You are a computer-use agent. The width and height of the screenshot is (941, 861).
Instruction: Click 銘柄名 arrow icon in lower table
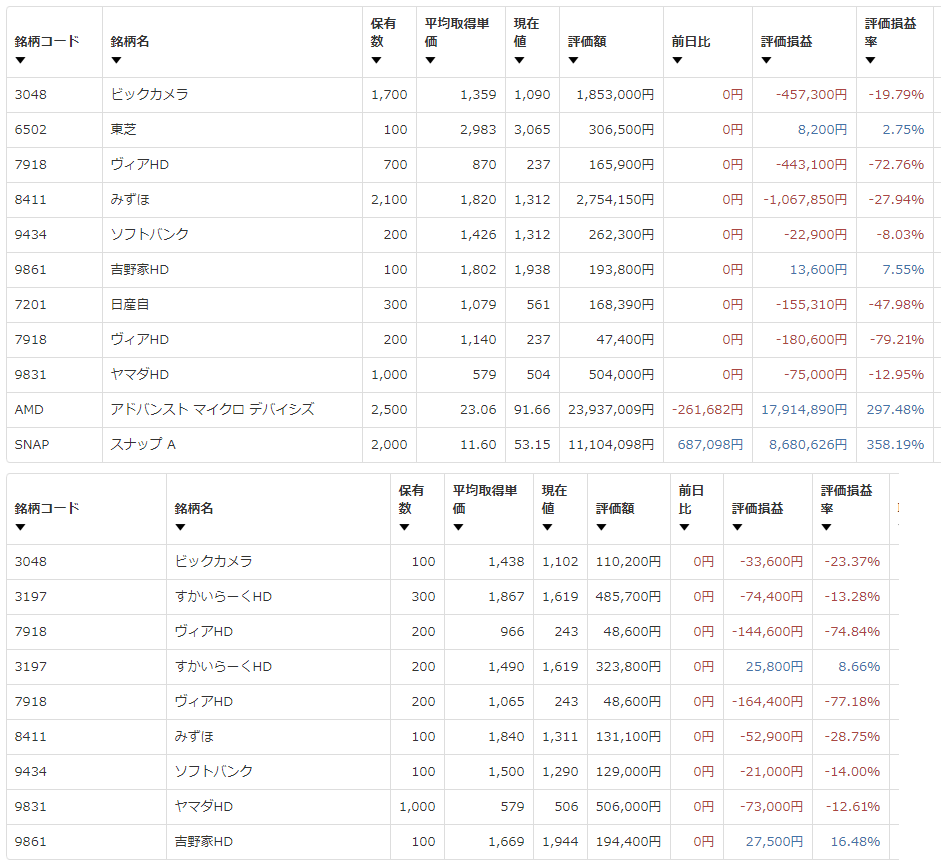(180, 527)
